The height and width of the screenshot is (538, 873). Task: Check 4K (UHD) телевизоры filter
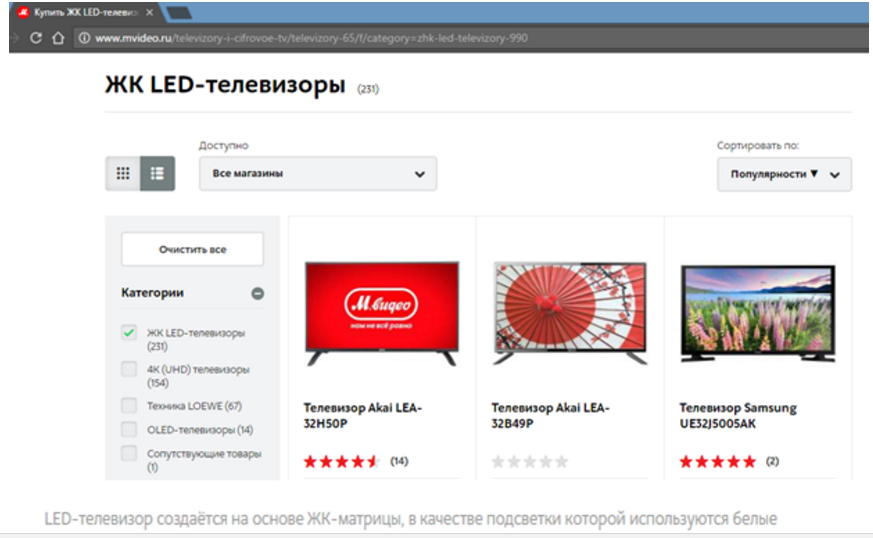coord(129,369)
